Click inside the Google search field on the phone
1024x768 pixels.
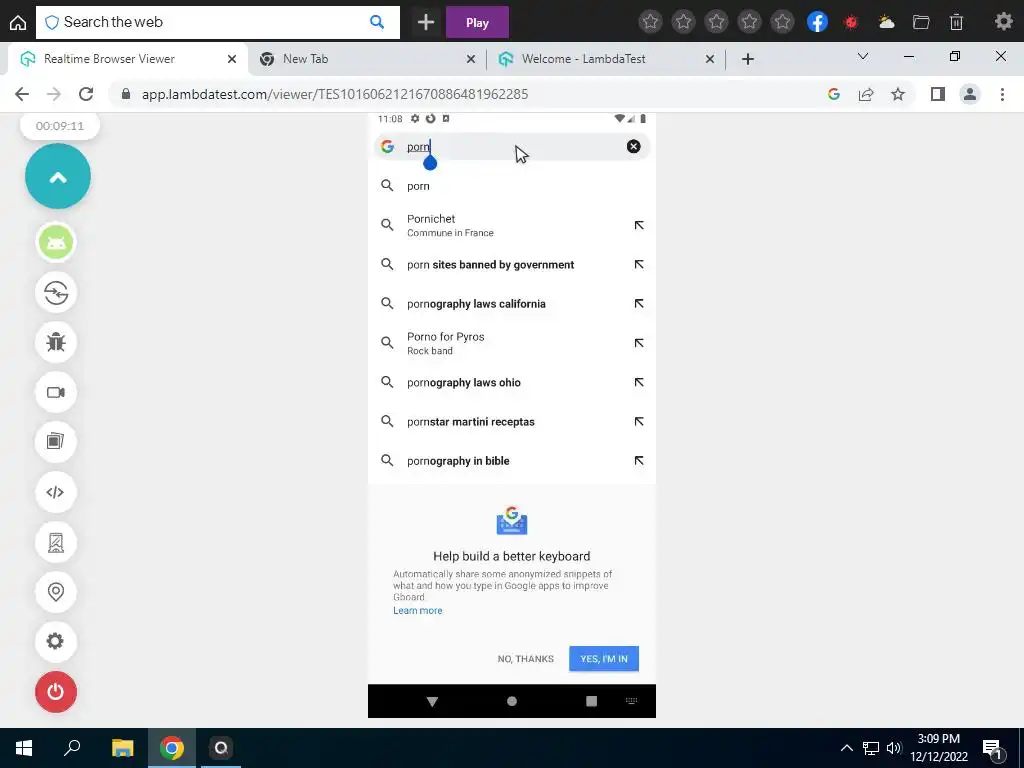[x=512, y=146]
